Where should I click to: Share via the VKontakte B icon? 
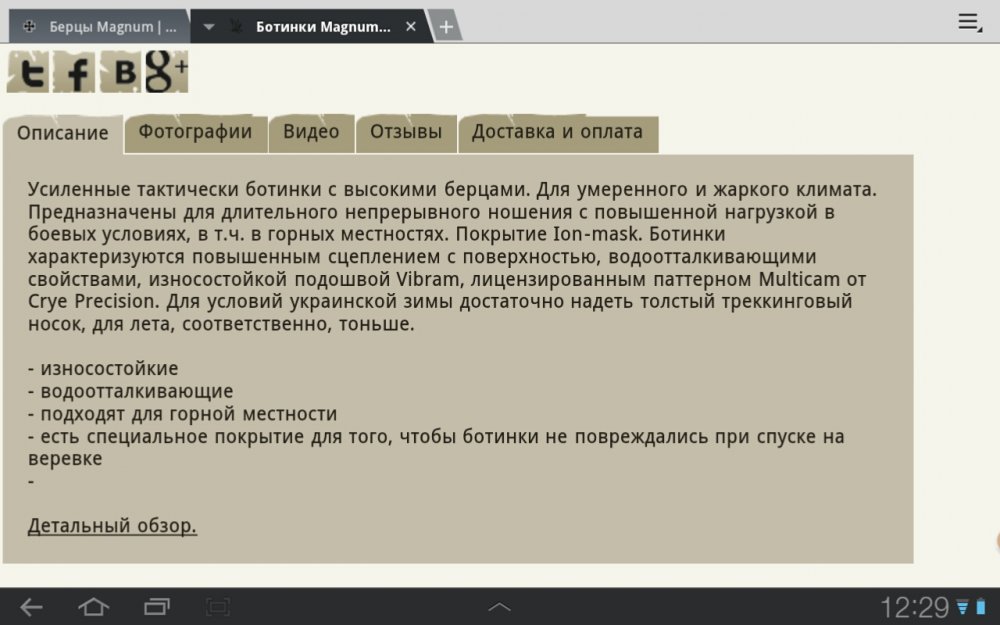[x=121, y=72]
